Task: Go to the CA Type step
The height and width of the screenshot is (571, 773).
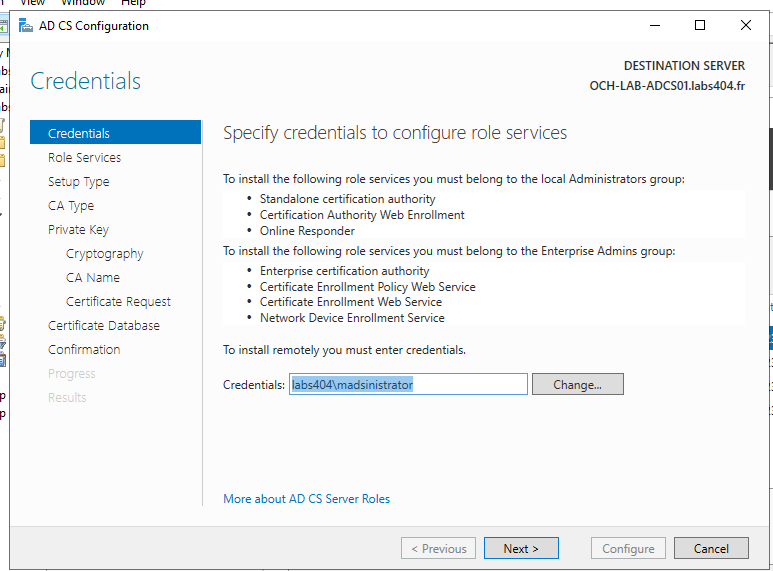Action: (70, 206)
